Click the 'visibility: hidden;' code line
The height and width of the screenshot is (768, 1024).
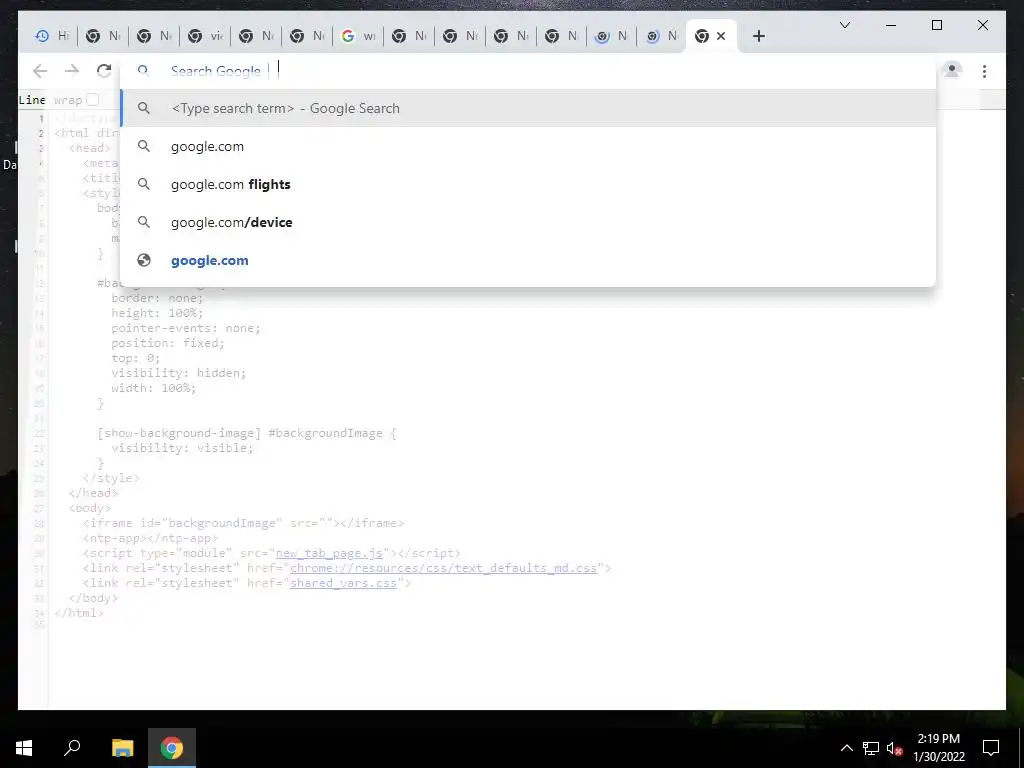pos(178,373)
